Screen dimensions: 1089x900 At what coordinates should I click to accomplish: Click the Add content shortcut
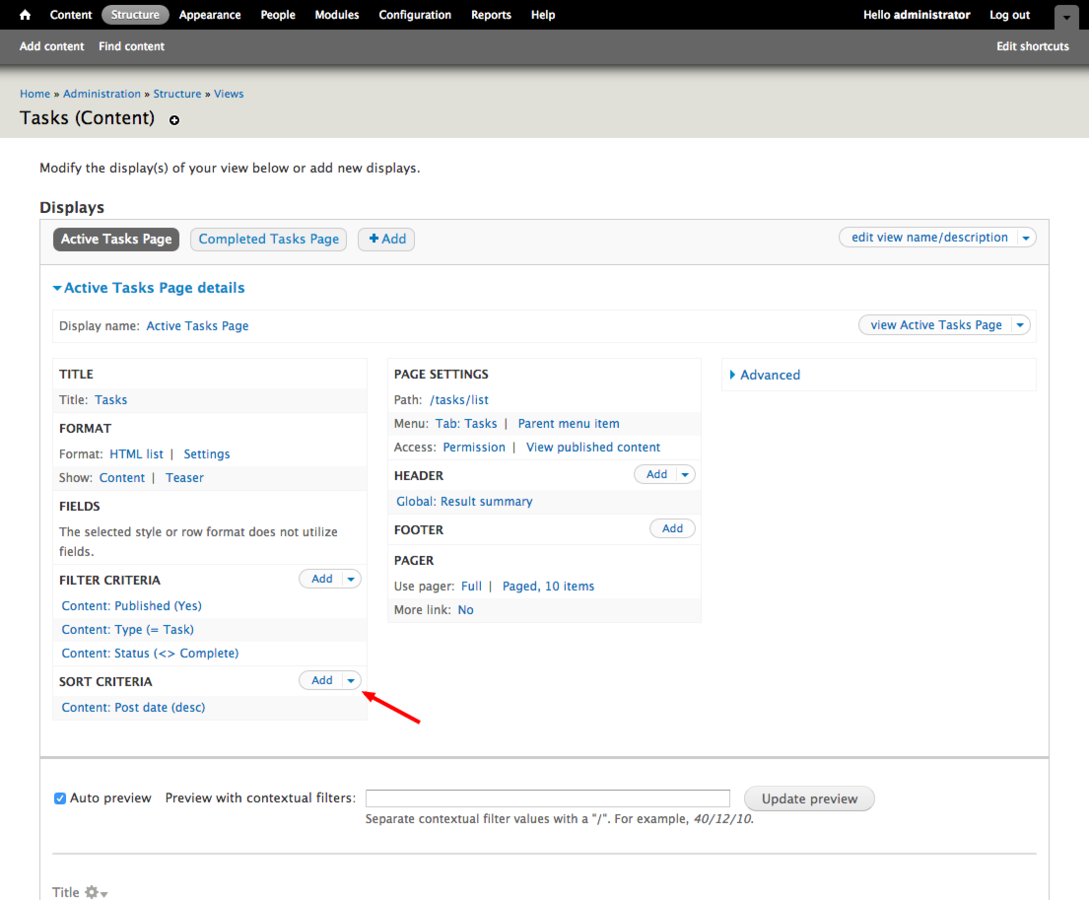(52, 47)
